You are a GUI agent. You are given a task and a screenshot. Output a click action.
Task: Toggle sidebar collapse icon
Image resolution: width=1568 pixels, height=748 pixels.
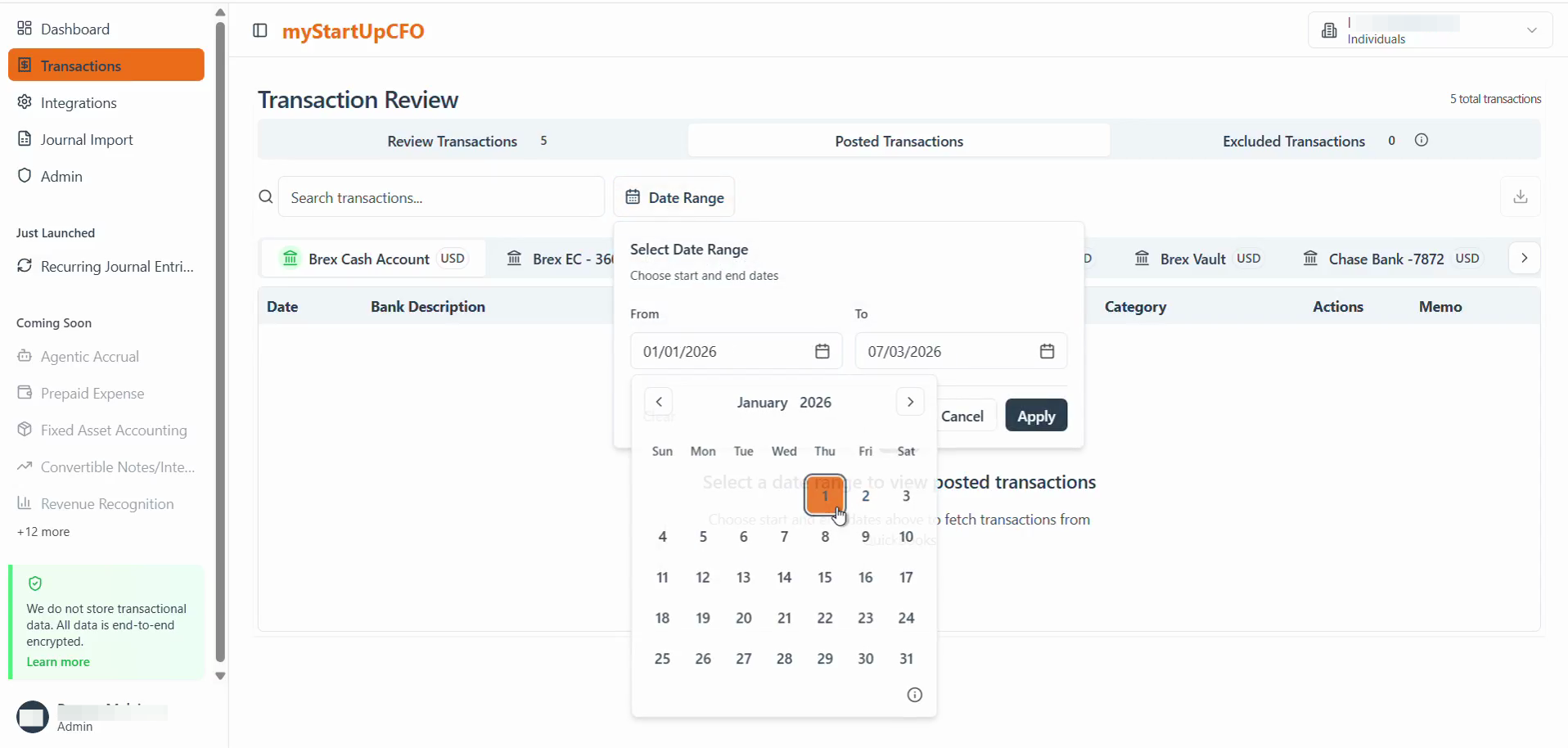tap(260, 31)
